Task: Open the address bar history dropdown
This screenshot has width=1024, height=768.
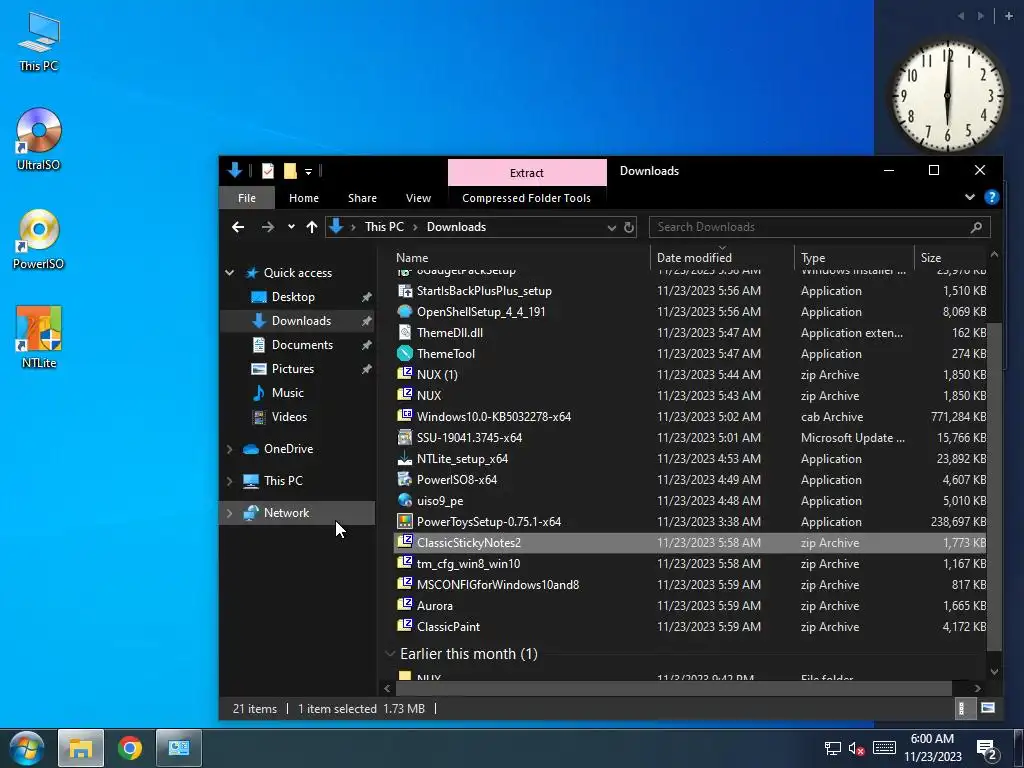Action: click(611, 227)
